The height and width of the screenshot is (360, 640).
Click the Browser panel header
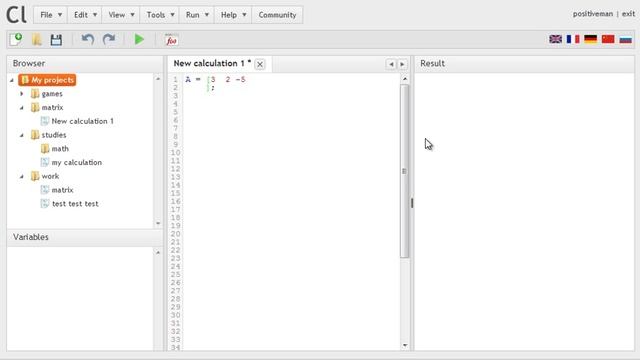tap(85, 64)
